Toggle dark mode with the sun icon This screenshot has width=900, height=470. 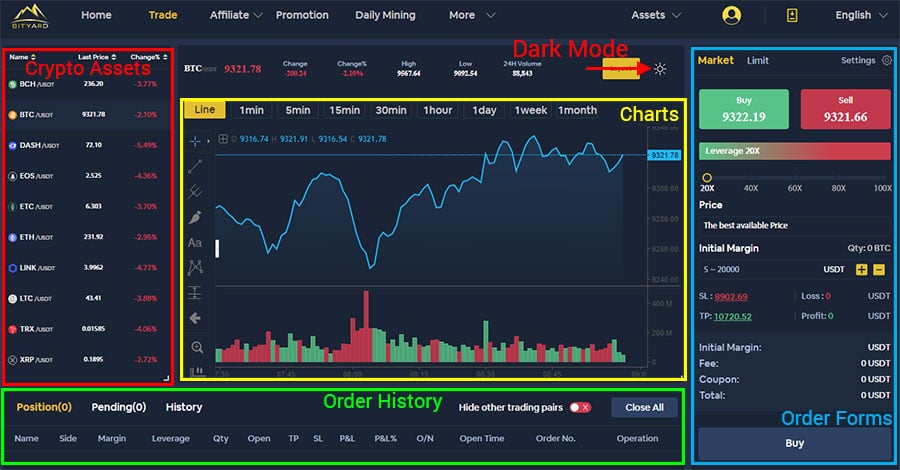point(659,68)
